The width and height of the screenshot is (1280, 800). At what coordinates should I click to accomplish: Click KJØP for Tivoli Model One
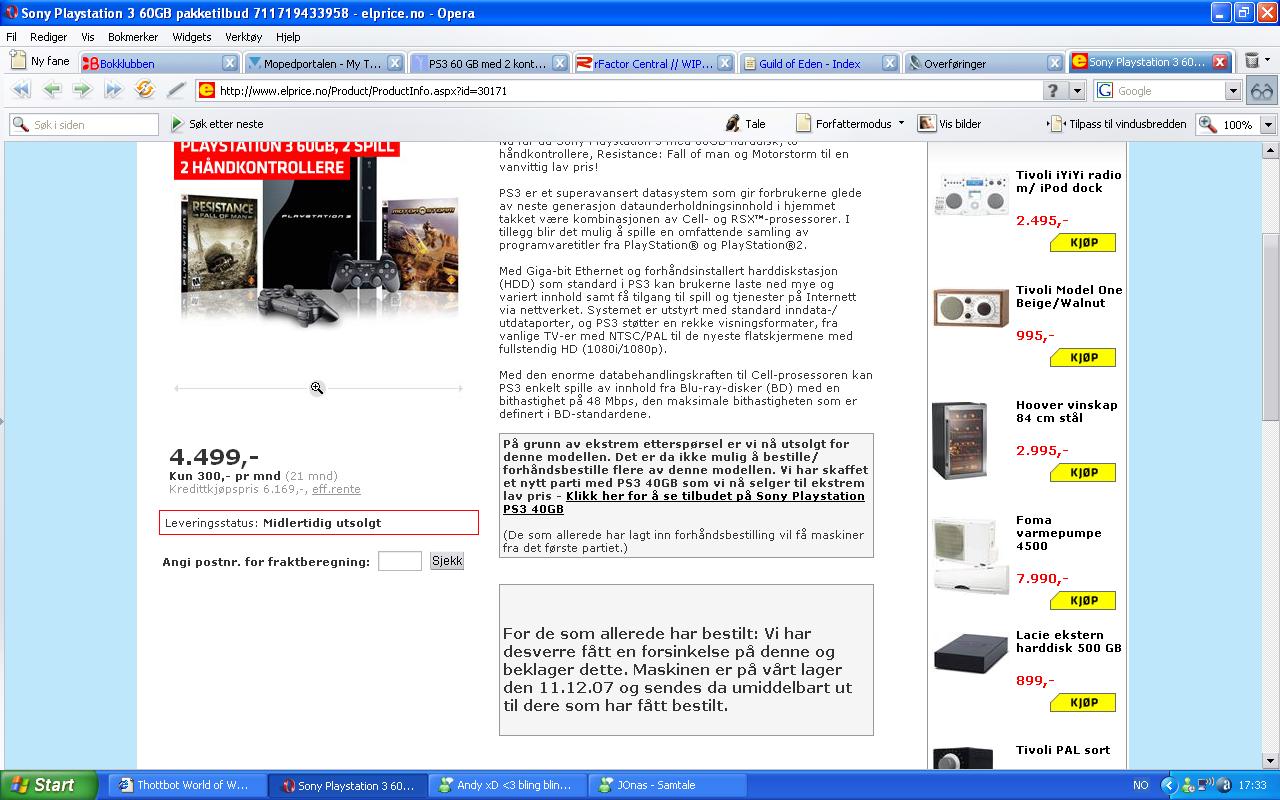click(1083, 358)
